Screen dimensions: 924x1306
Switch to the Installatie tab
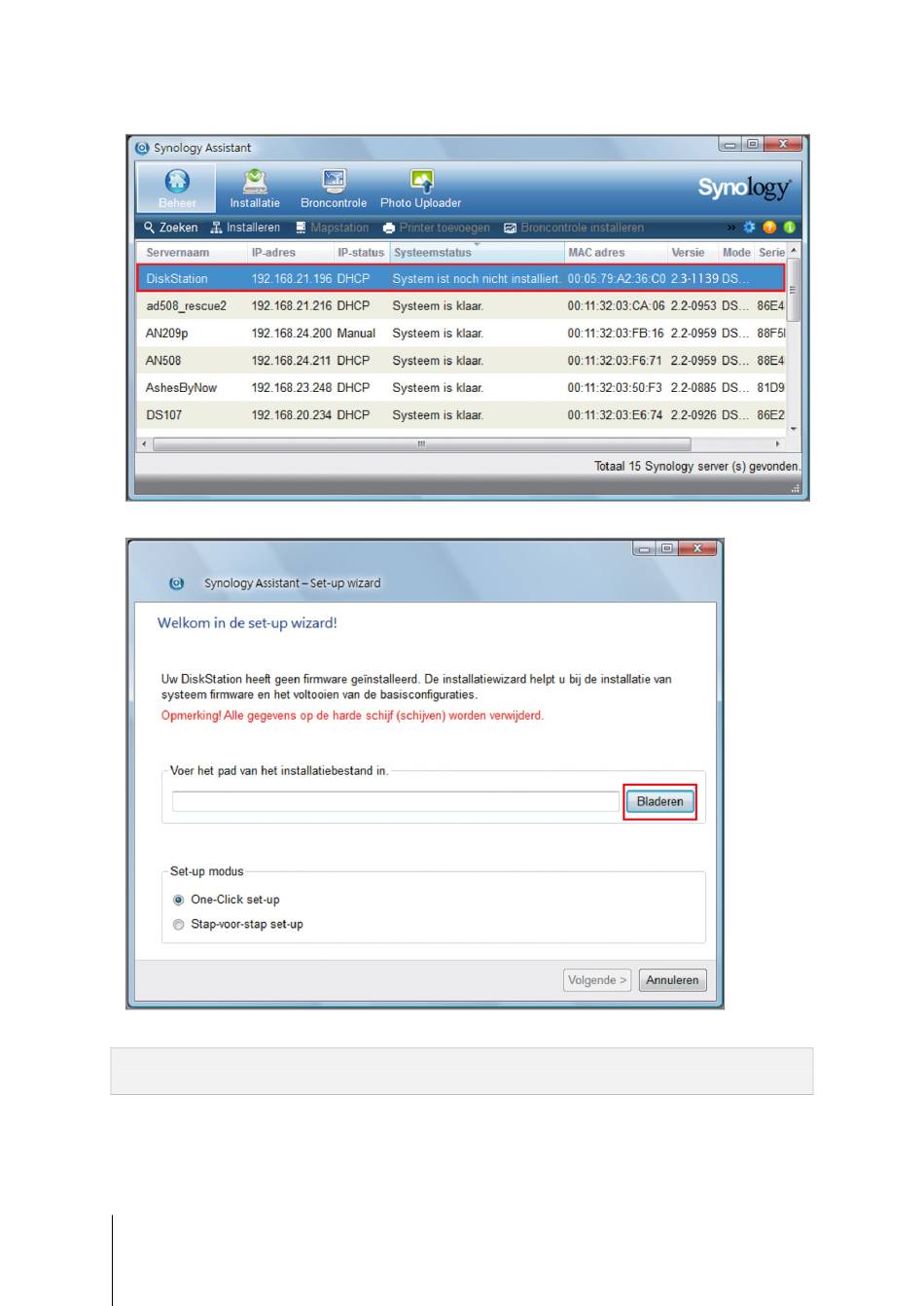click(x=255, y=189)
